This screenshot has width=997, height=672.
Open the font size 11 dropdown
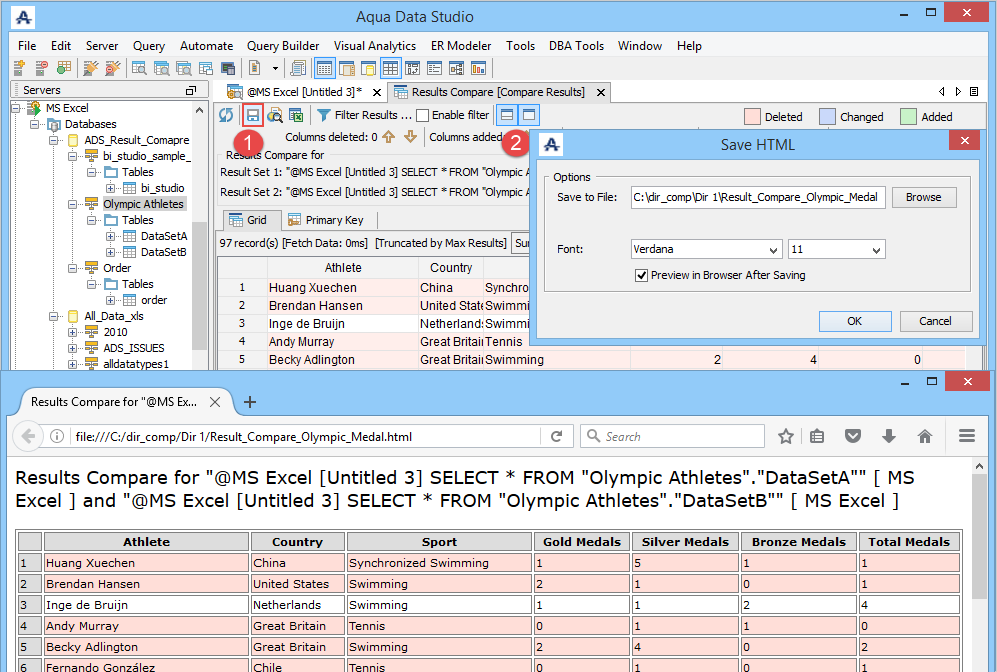click(x=836, y=249)
